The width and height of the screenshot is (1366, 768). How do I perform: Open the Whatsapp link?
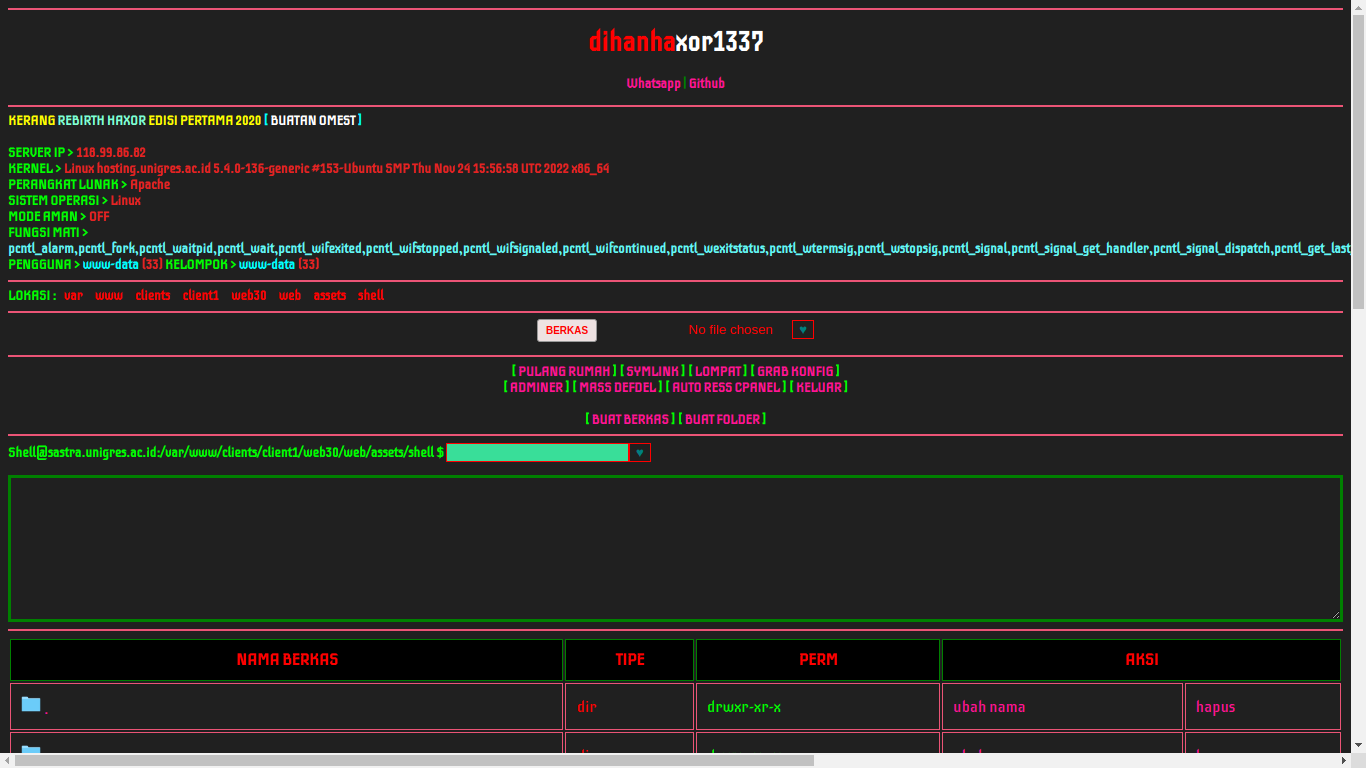click(653, 83)
